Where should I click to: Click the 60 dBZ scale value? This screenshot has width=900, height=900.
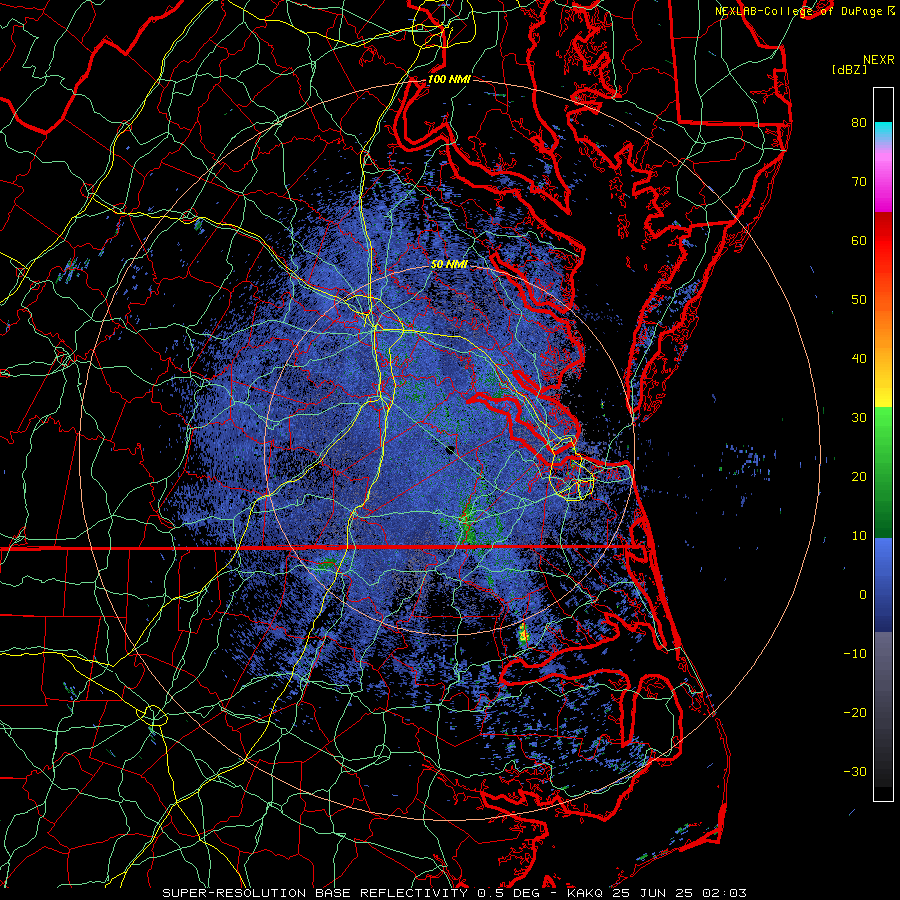tap(859, 241)
